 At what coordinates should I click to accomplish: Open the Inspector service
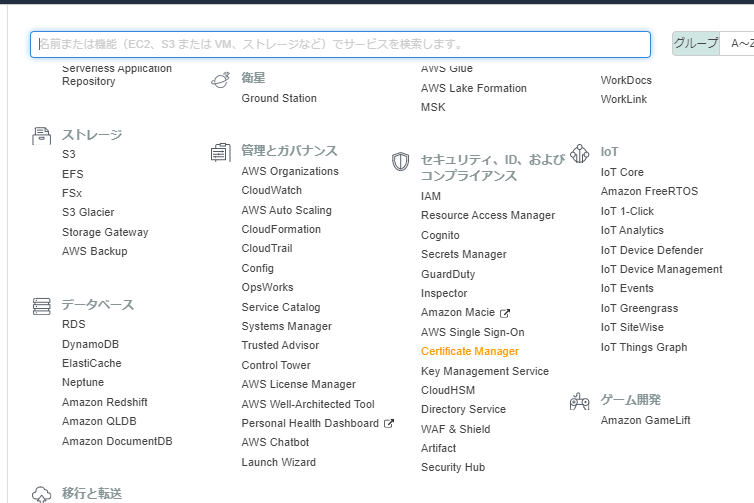[444, 293]
